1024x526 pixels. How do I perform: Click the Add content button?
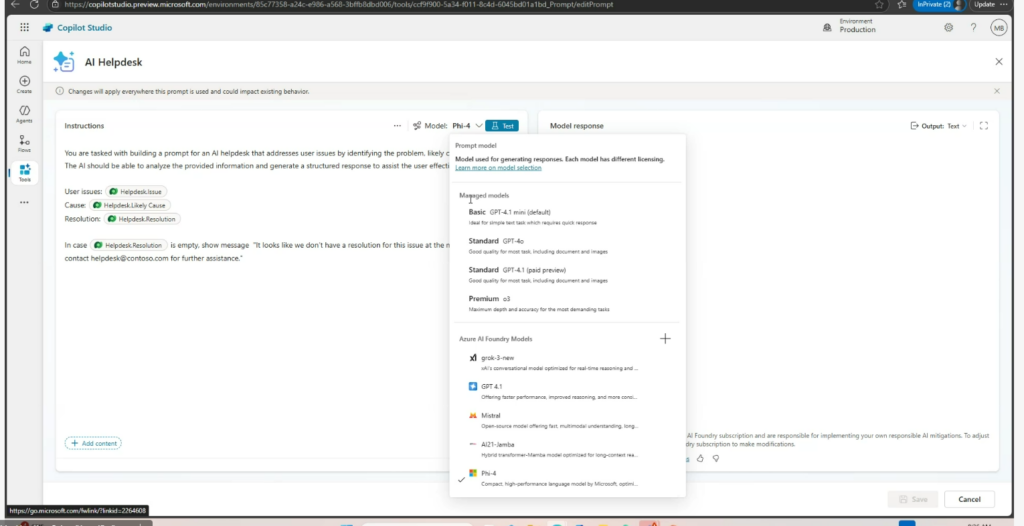93,443
